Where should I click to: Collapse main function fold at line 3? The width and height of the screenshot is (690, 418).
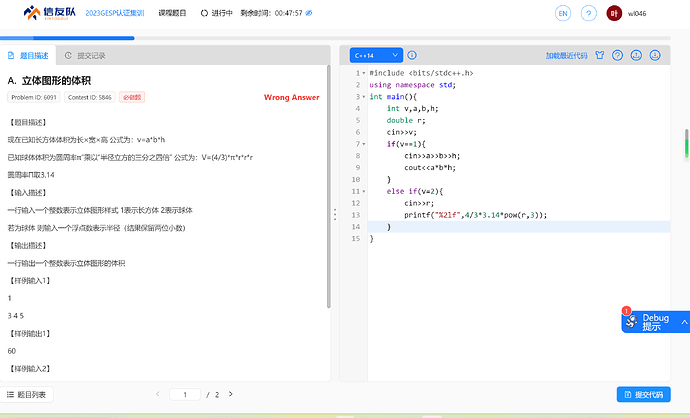[364, 97]
